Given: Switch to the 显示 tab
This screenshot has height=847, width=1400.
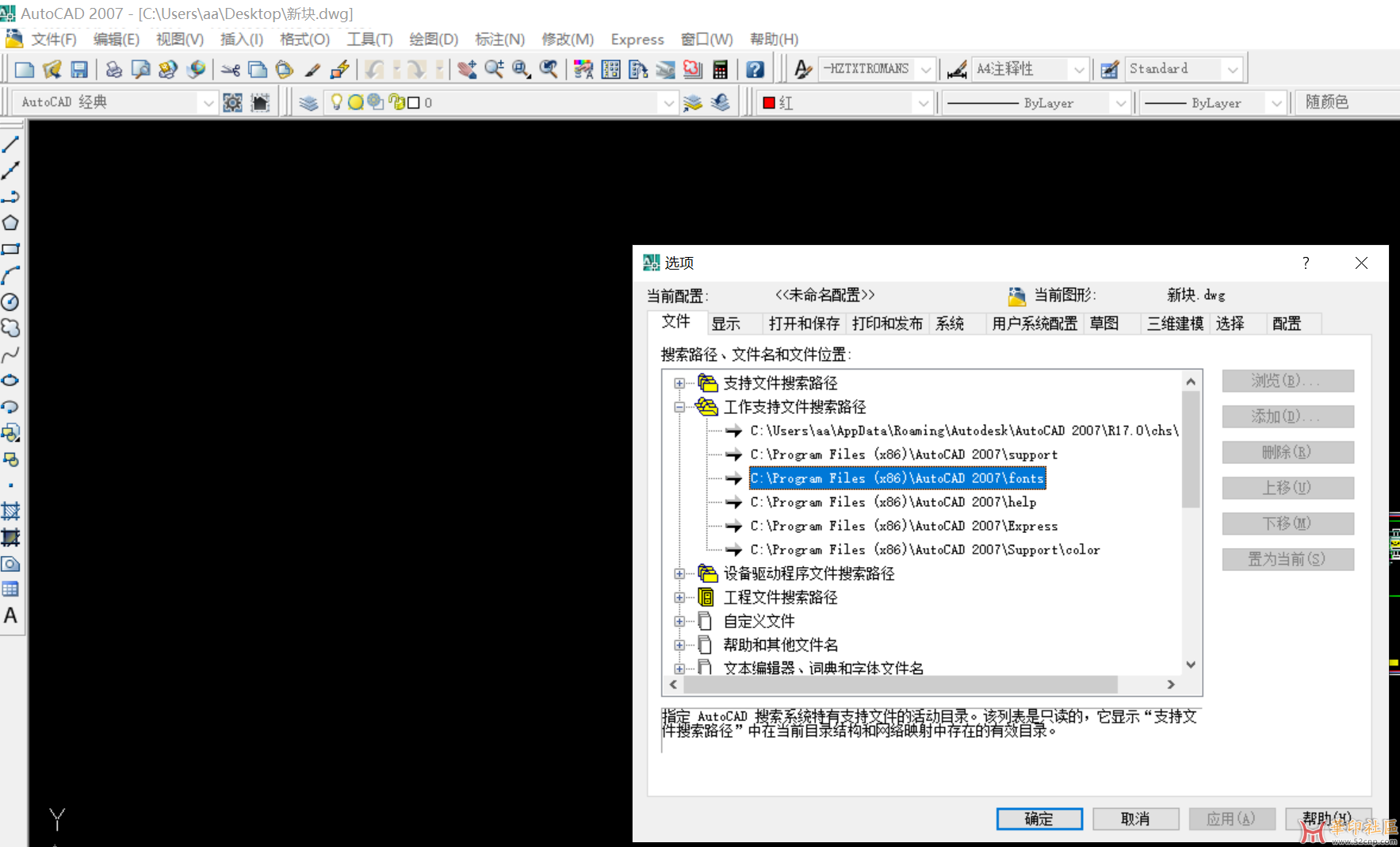Looking at the screenshot, I should click(x=725, y=324).
